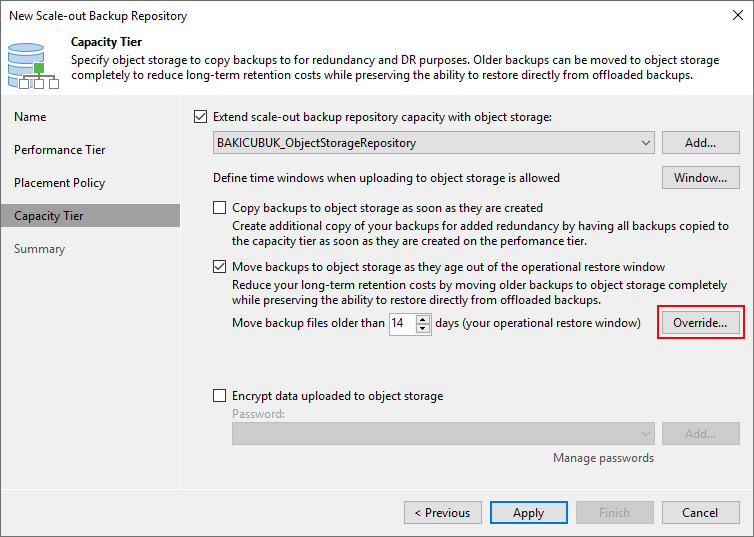Add a new object storage repository

click(701, 143)
